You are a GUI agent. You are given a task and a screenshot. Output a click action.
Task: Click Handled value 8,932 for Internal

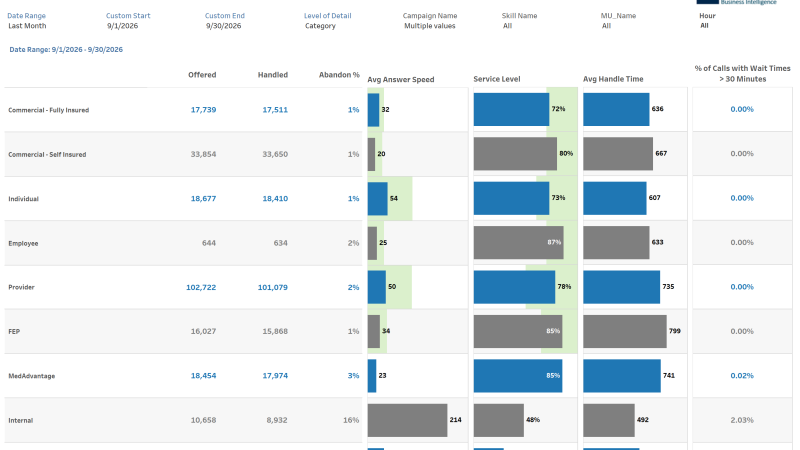point(277,420)
